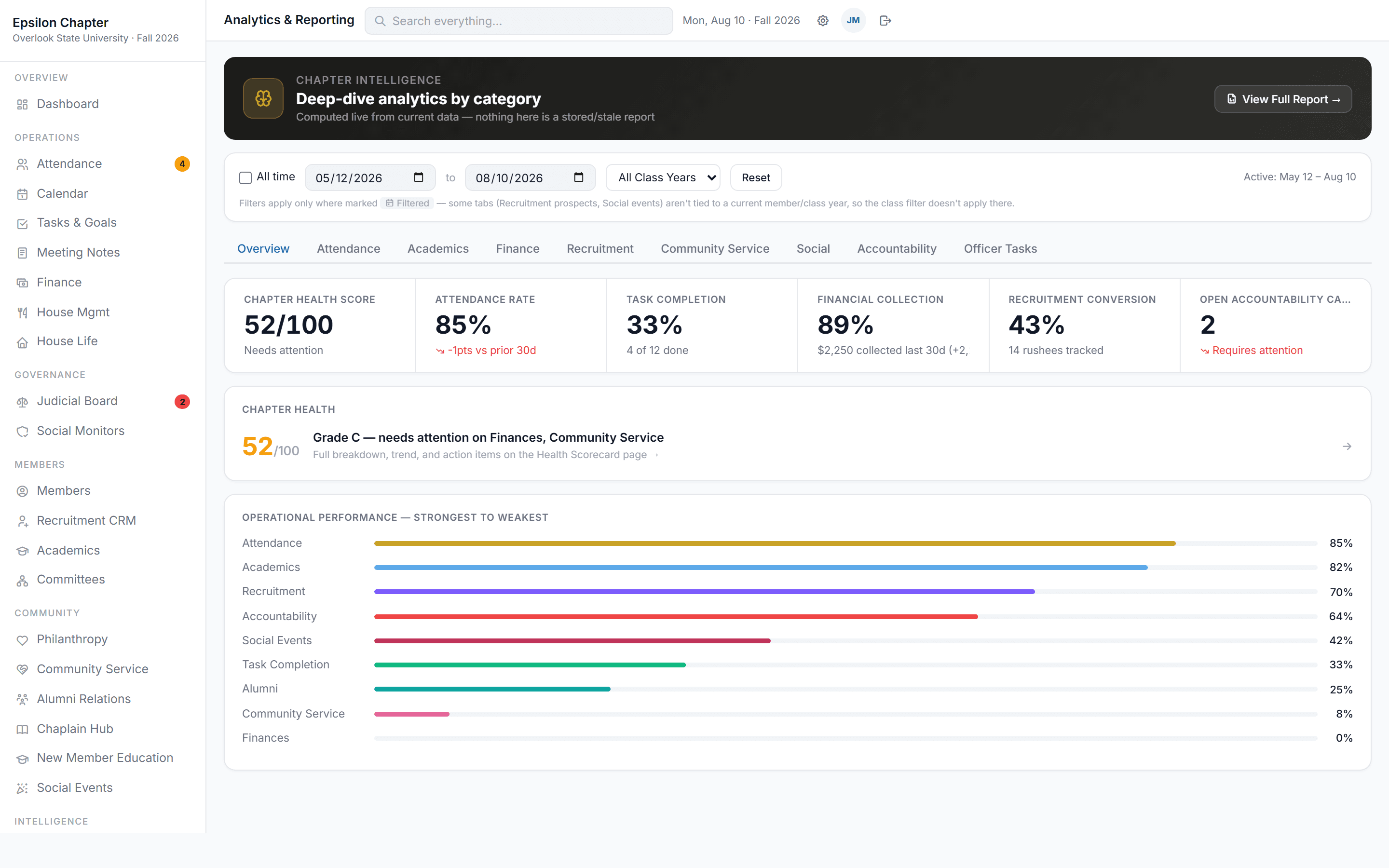The image size is (1389, 868).
Task: Click the 08/10/2026 end date field
Action: 531,178
